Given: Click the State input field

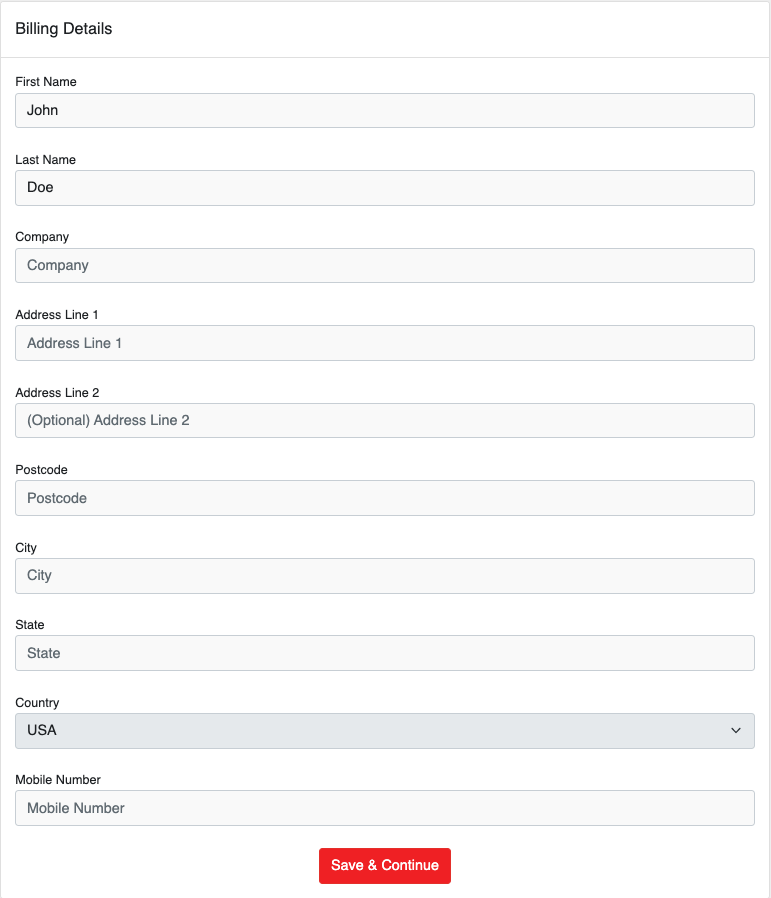Looking at the screenshot, I should (384, 653).
